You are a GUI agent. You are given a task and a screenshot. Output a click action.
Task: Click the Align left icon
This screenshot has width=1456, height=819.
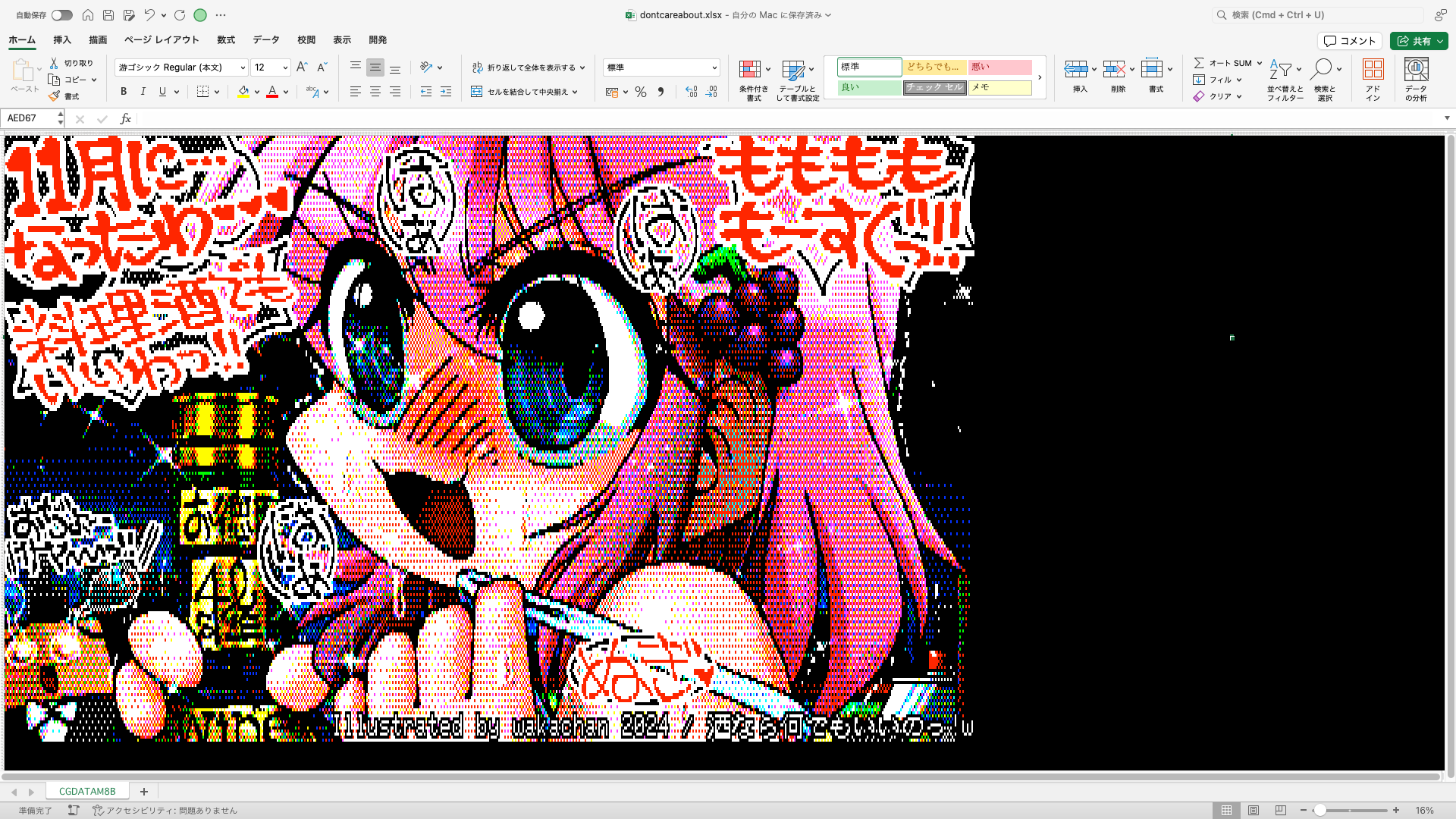[x=355, y=92]
